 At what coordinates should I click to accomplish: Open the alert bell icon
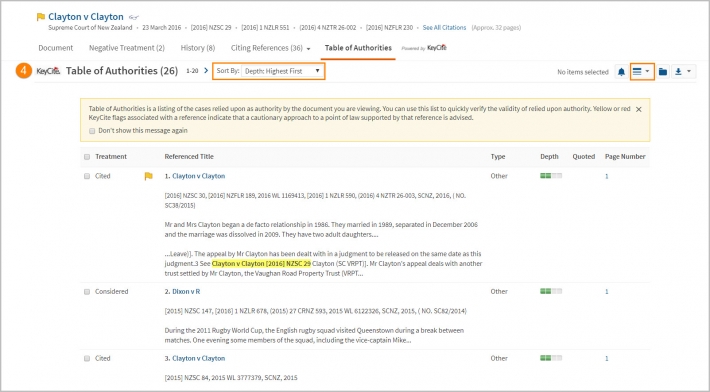[x=621, y=72]
